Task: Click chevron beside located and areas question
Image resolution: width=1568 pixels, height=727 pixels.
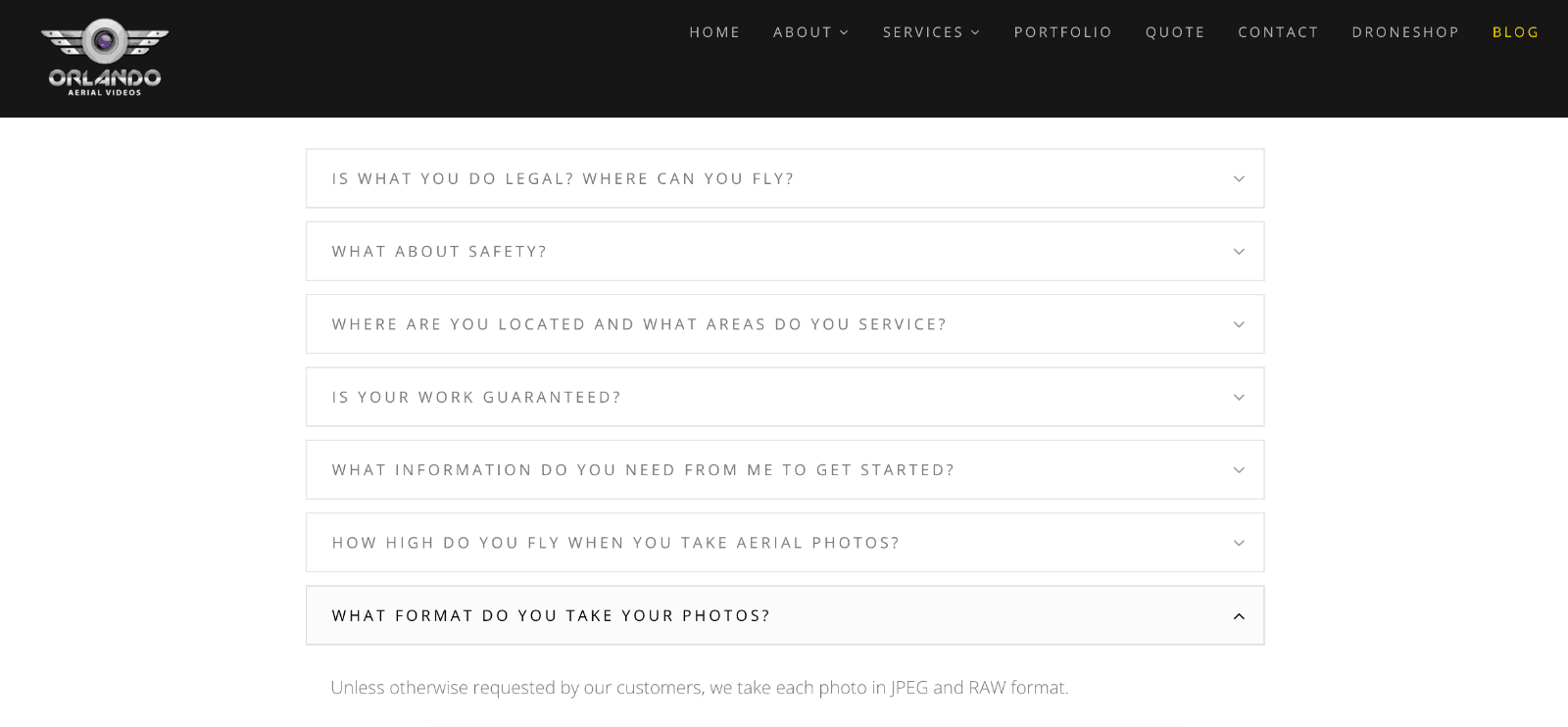Action: coord(1239,324)
